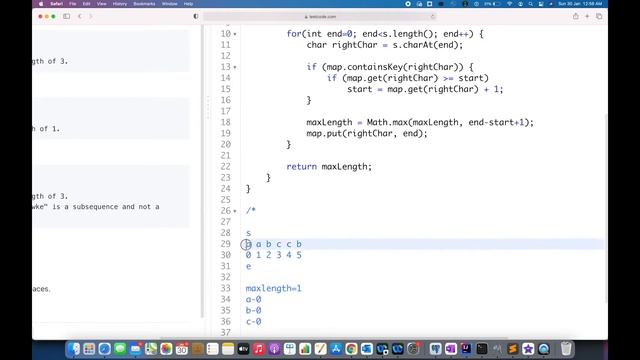Collapse the if block at line 13
The height and width of the screenshot is (360, 640).
coord(235,67)
